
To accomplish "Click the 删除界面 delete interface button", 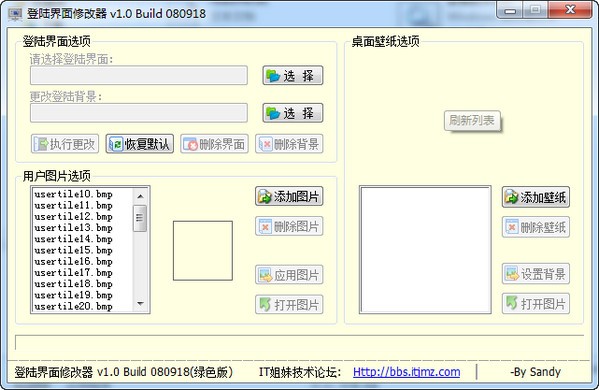I will [214, 144].
